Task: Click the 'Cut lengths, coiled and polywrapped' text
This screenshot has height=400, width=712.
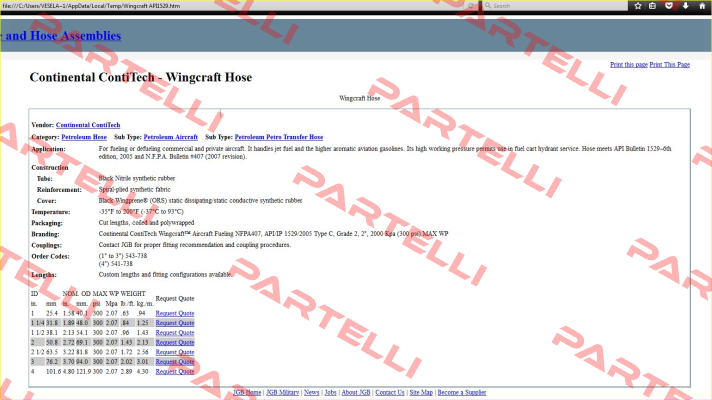Action: point(146,222)
